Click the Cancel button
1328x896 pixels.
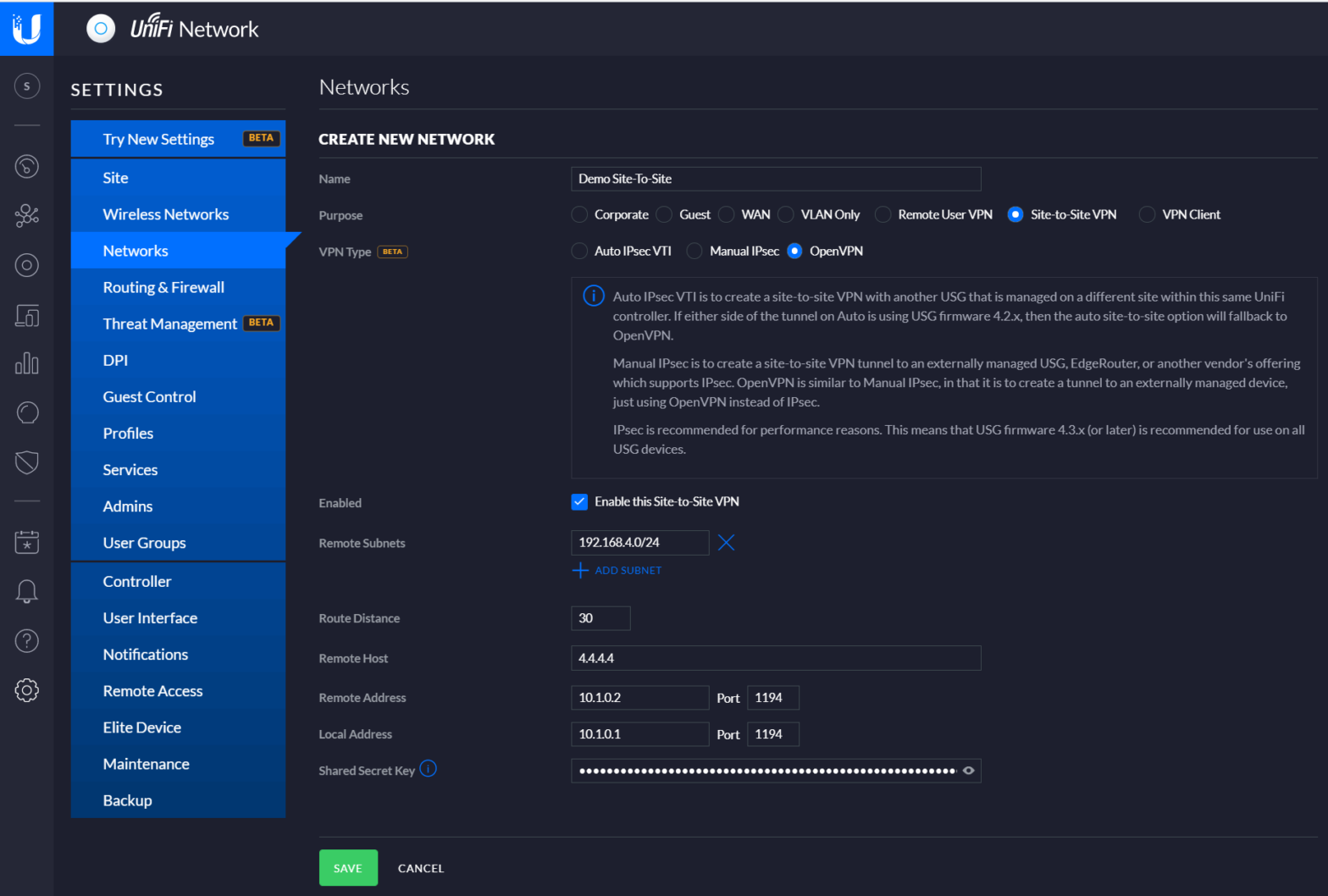[x=421, y=868]
